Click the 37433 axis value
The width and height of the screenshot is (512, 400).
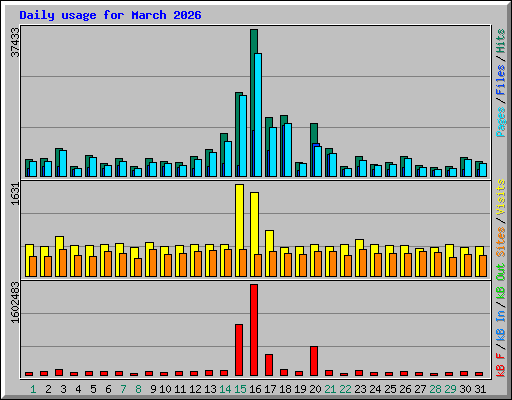pos(15,42)
